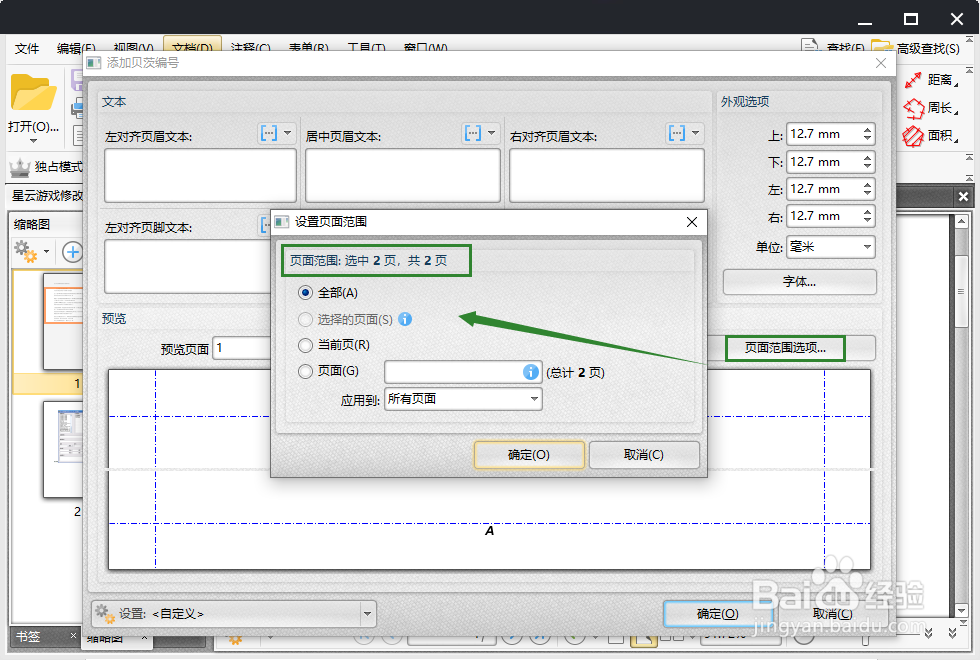Open the 应用到 所有页面 dropdown
The height and width of the screenshot is (660, 980).
[x=463, y=398]
